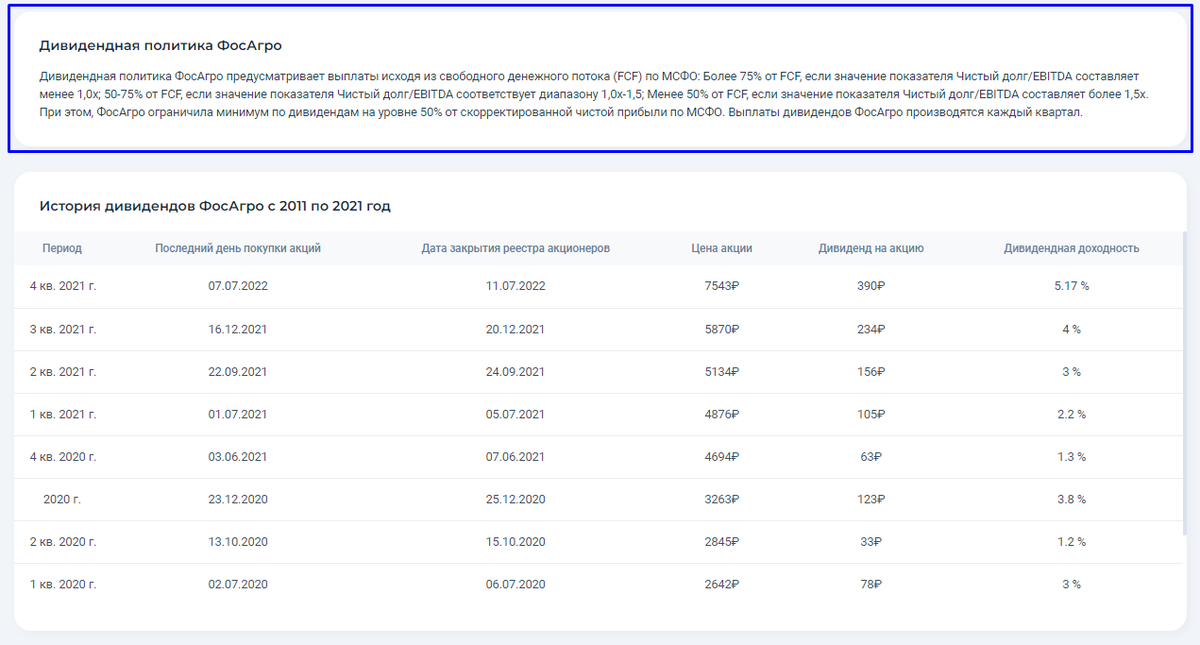1200x645 pixels.
Task: Select the '2 кв. 2020 г.' period cell
Action: pos(63,542)
